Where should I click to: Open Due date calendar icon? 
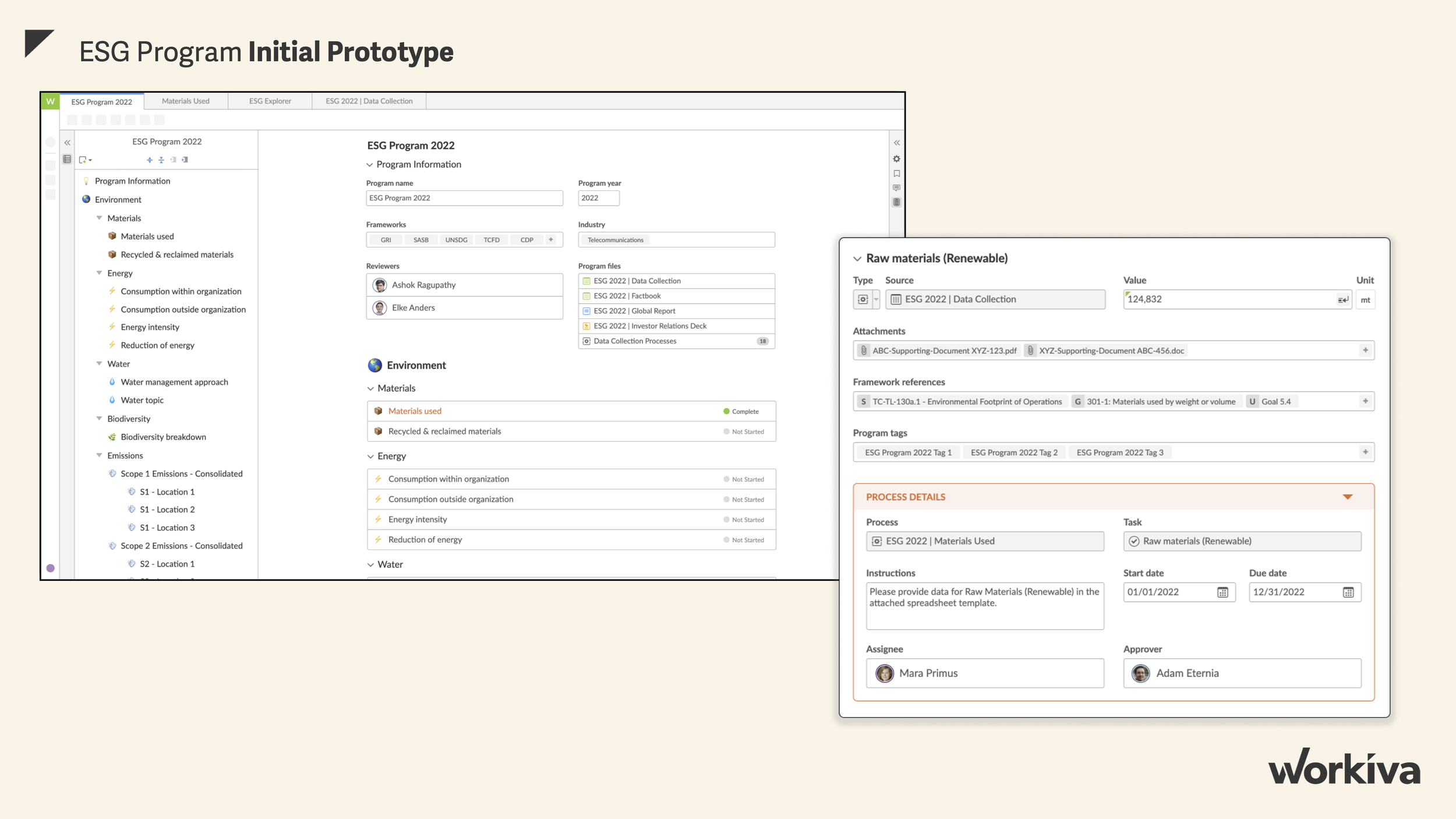click(1349, 593)
